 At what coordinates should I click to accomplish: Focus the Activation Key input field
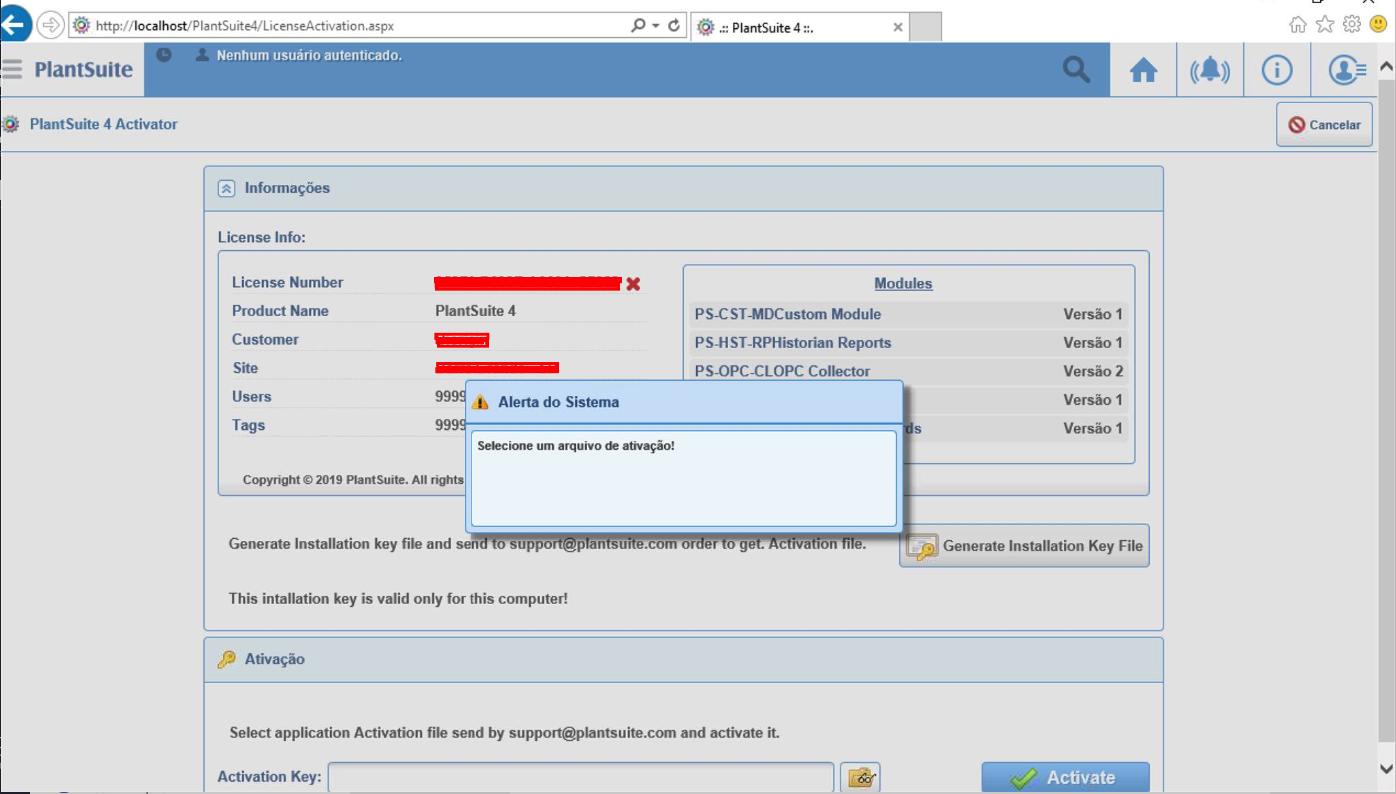[x=581, y=778]
